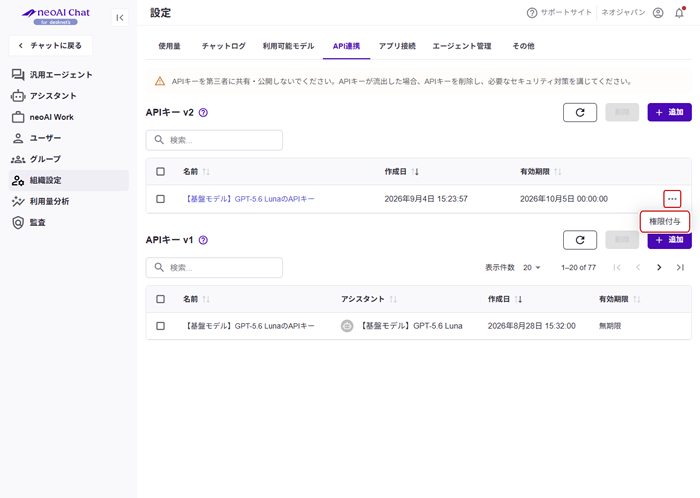Click the assistant avatar for GPT-5.6 Luna
Screen dimensions: 700x498
(347, 326)
